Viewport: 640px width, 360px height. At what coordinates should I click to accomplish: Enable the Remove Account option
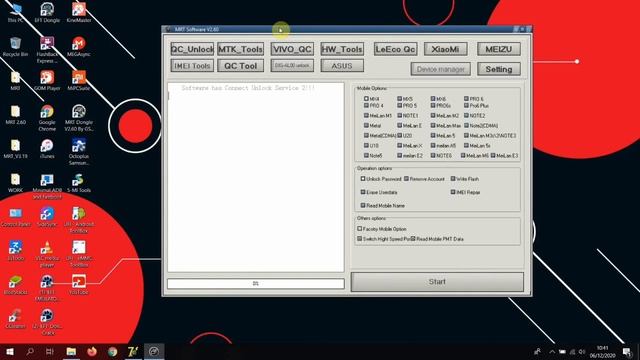tap(407, 179)
